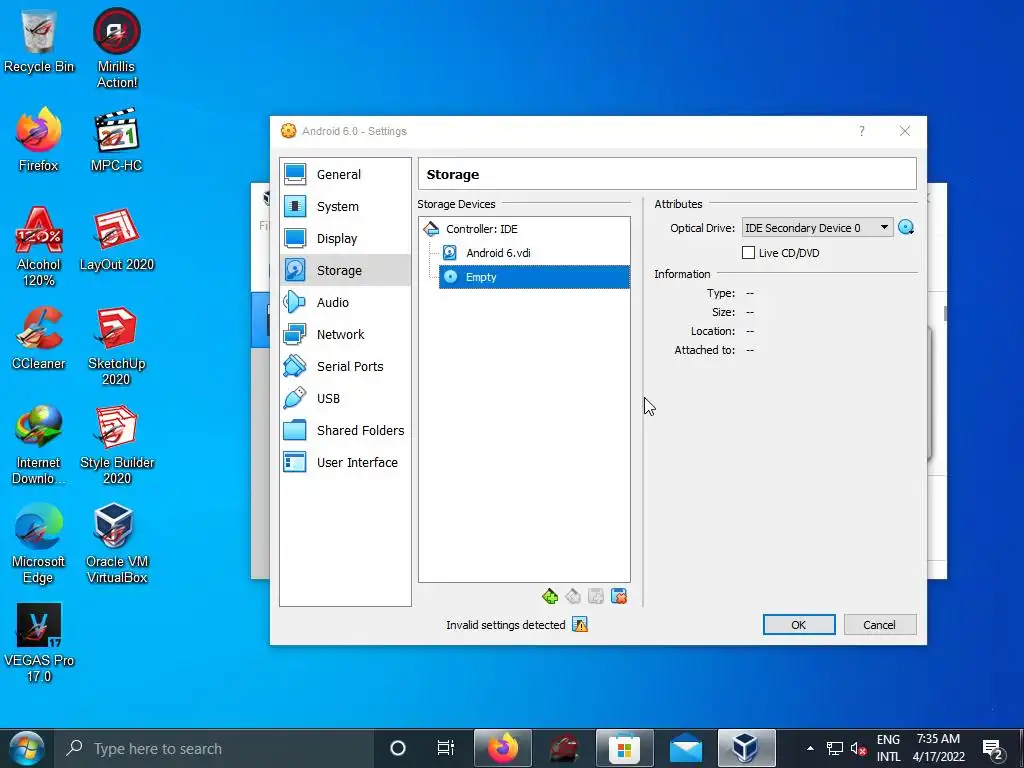Select the LayOut 2020 desktop icon
The image size is (1024, 768).
pos(117,240)
